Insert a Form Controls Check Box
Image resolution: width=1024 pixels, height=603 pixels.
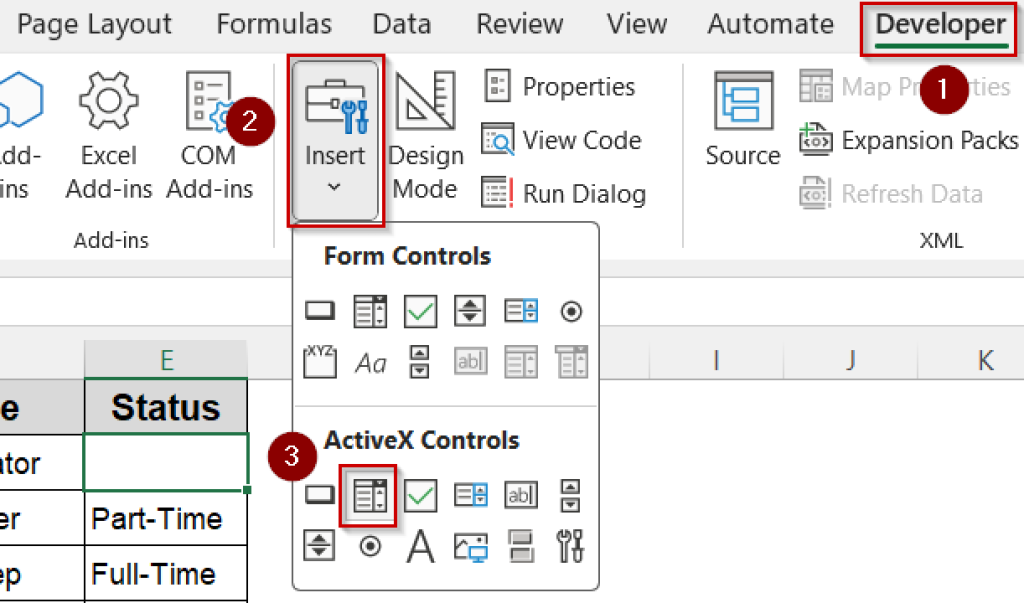click(x=420, y=310)
